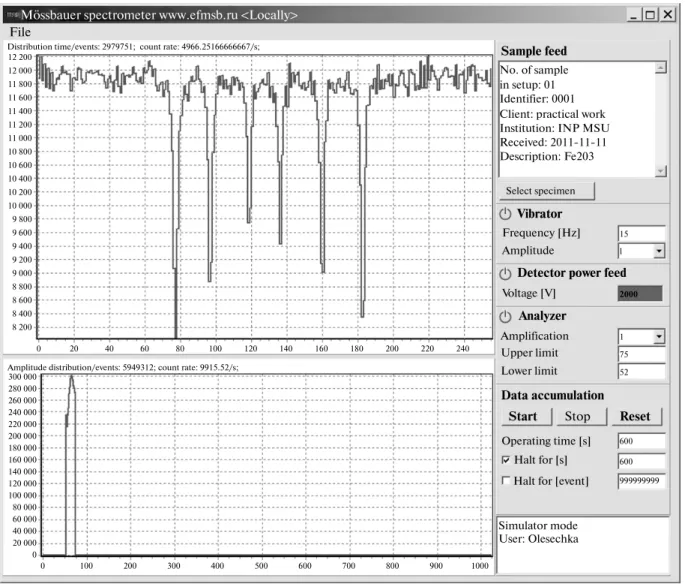685x584 pixels.
Task: Stop data accumulation
Action: 581,416
